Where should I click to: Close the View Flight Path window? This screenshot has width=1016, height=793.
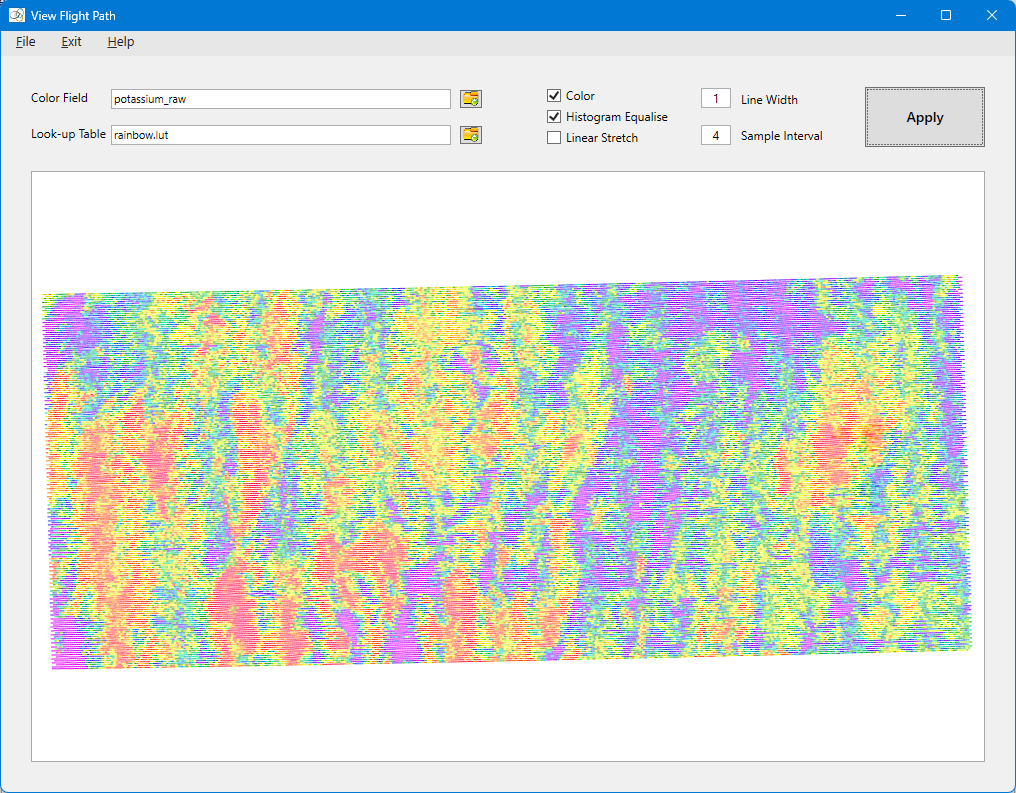(992, 15)
